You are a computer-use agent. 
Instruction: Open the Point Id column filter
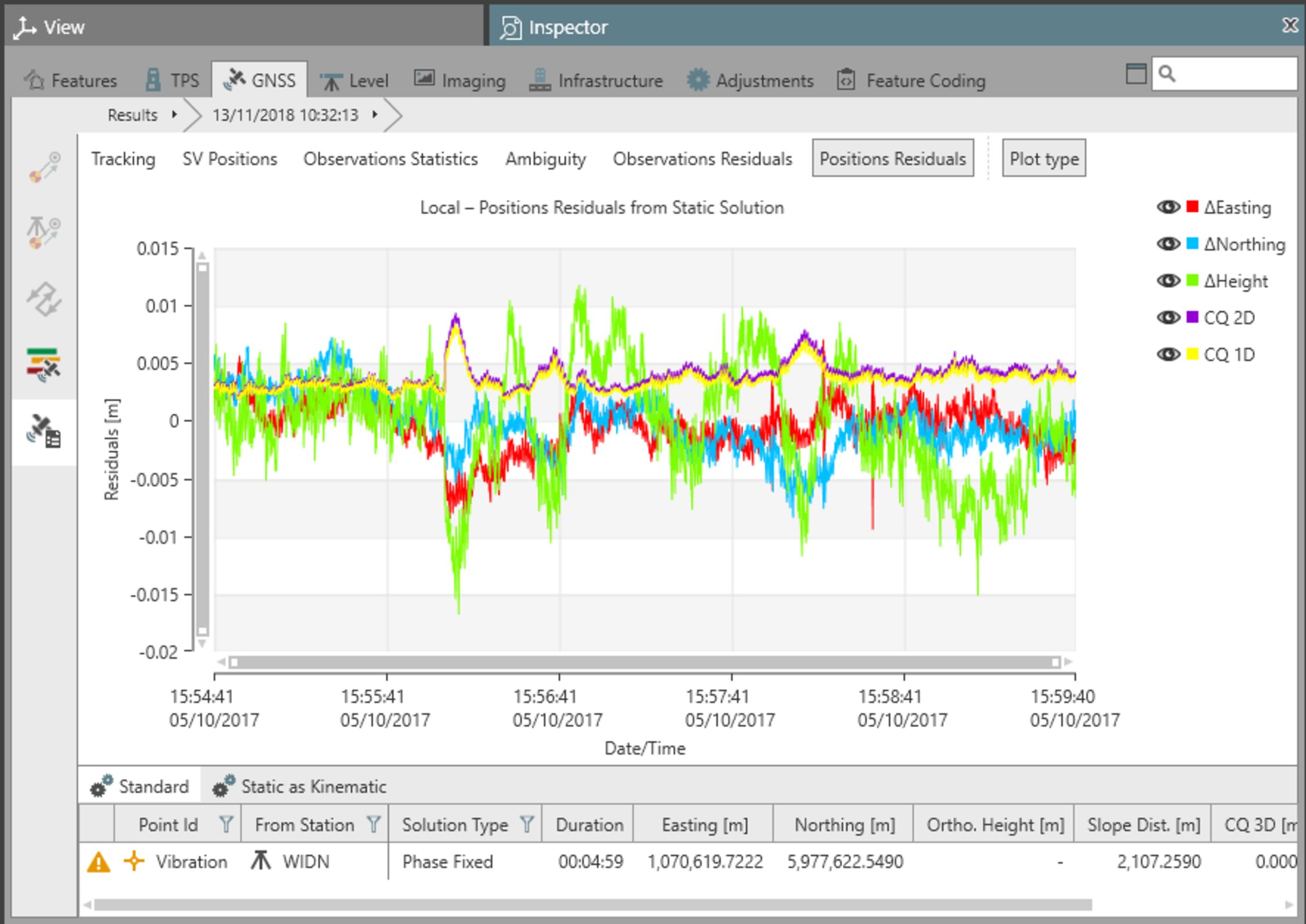pyautogui.click(x=226, y=824)
